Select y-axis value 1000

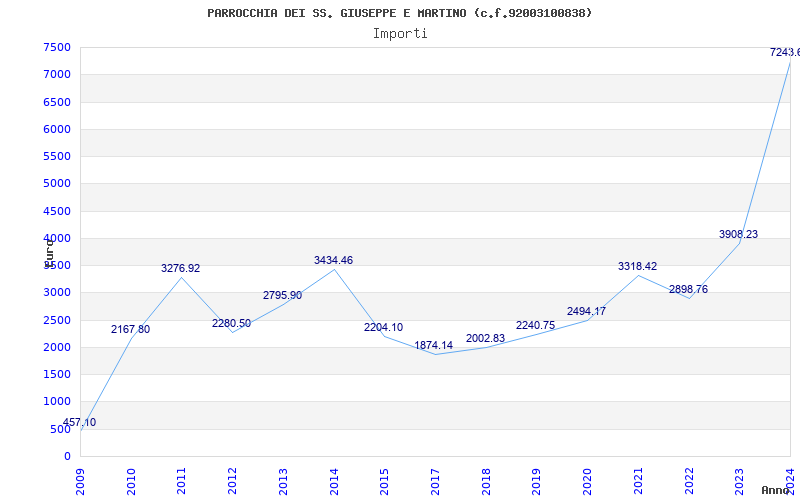(57, 402)
